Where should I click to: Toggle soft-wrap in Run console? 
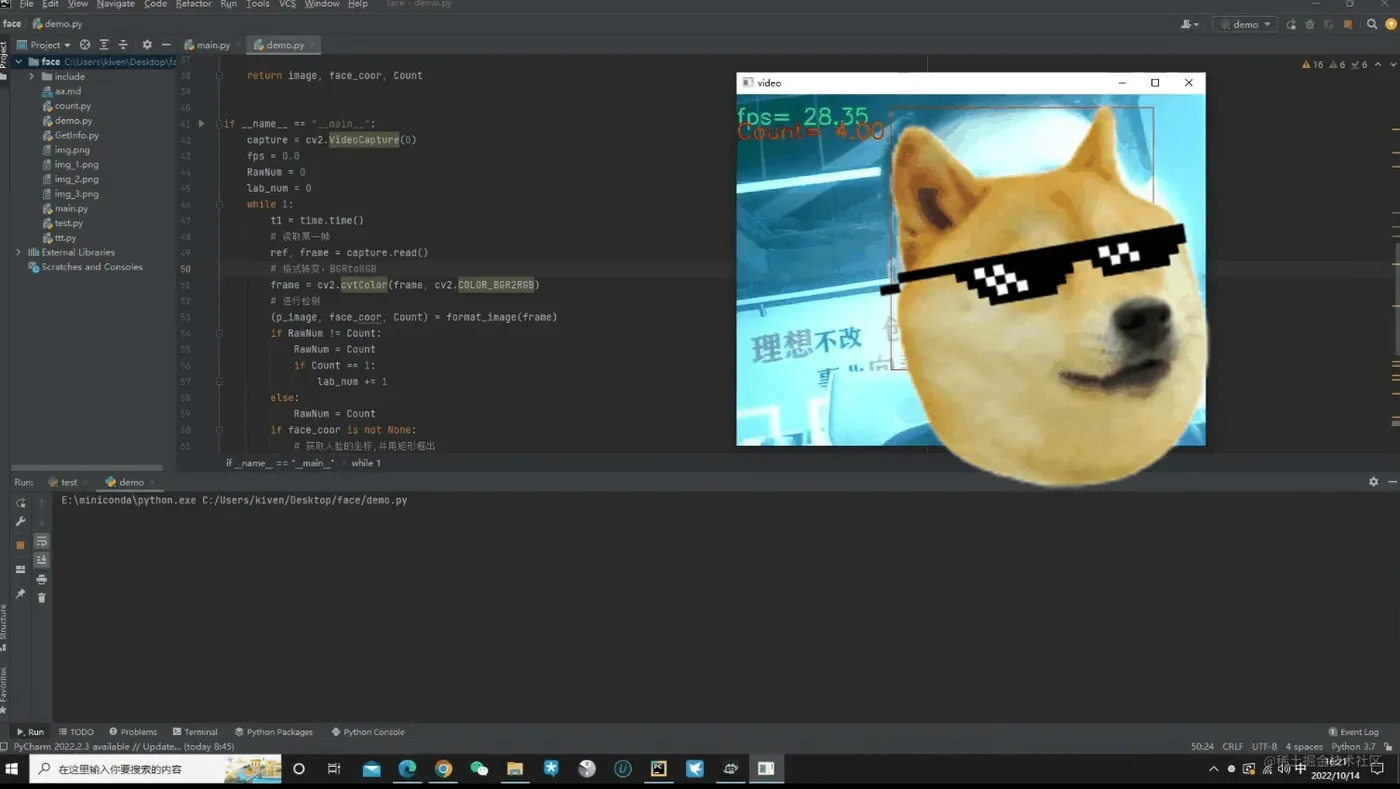pos(42,541)
